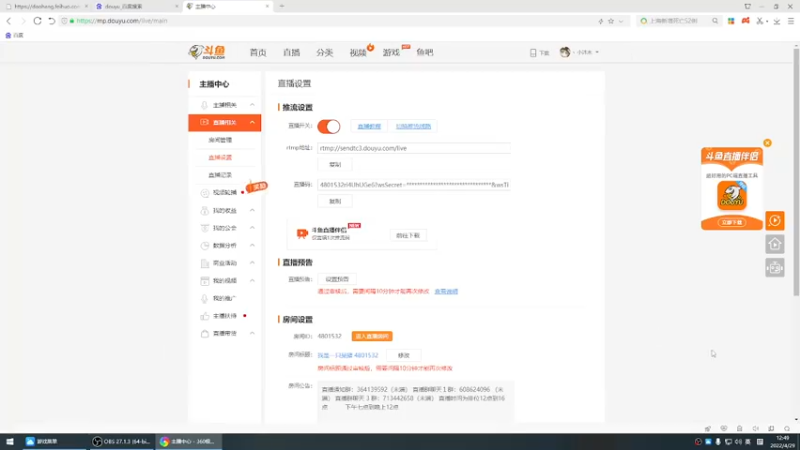Image resolution: width=800 pixels, height=450 pixels.
Task: Click the phone download icon in header
Action: tap(533, 53)
